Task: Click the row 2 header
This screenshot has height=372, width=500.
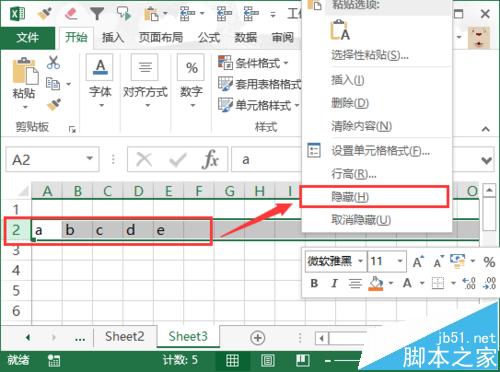Action: (x=16, y=230)
